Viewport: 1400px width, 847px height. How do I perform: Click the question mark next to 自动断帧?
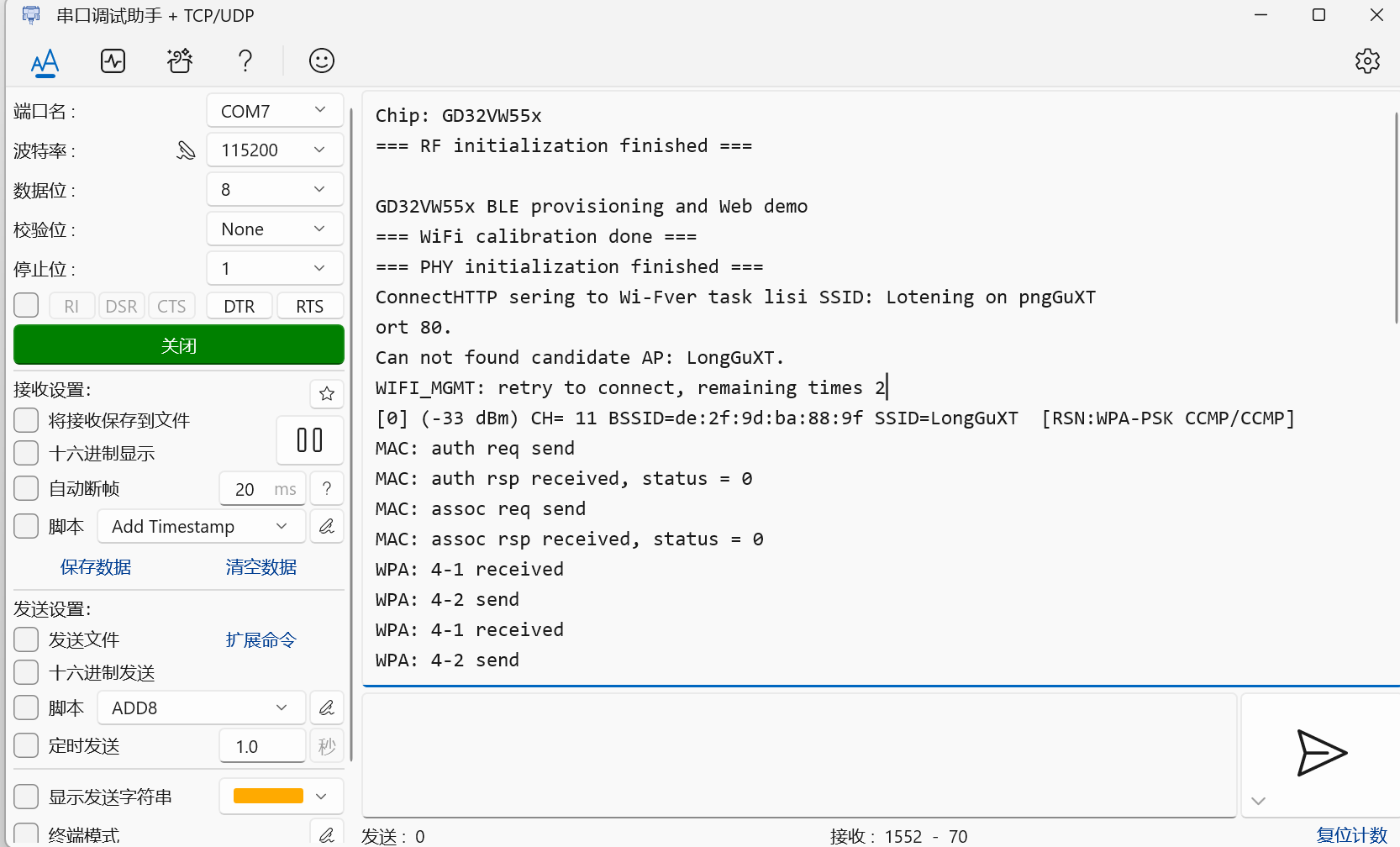327,489
